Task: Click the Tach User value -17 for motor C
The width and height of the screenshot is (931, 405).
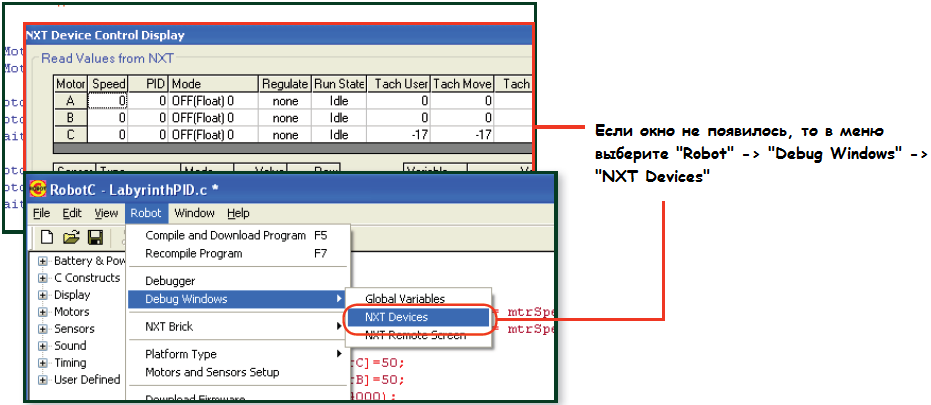Action: (x=398, y=135)
